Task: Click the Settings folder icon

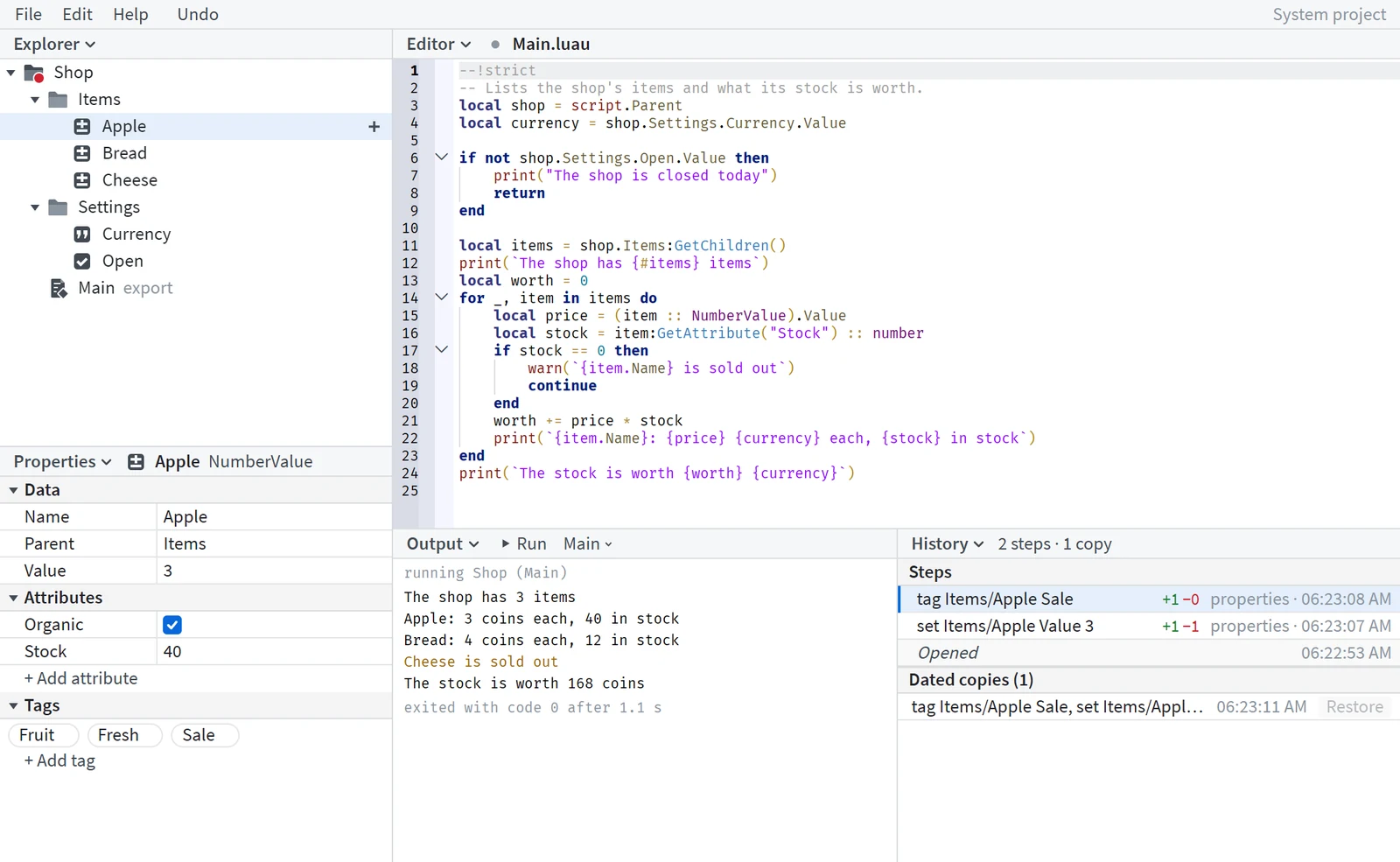Action: point(58,207)
